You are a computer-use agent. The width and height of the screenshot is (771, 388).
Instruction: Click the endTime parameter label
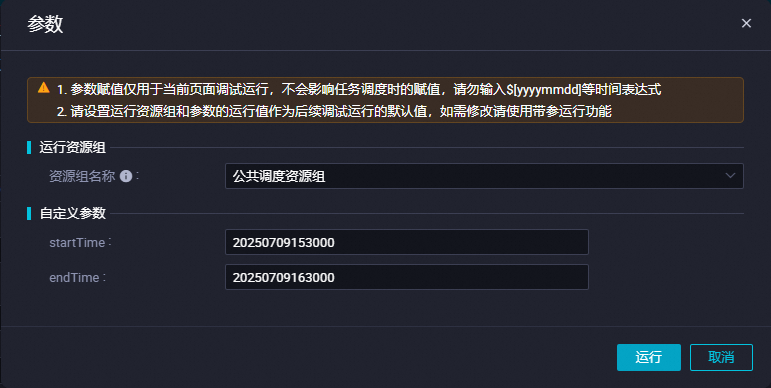74,277
